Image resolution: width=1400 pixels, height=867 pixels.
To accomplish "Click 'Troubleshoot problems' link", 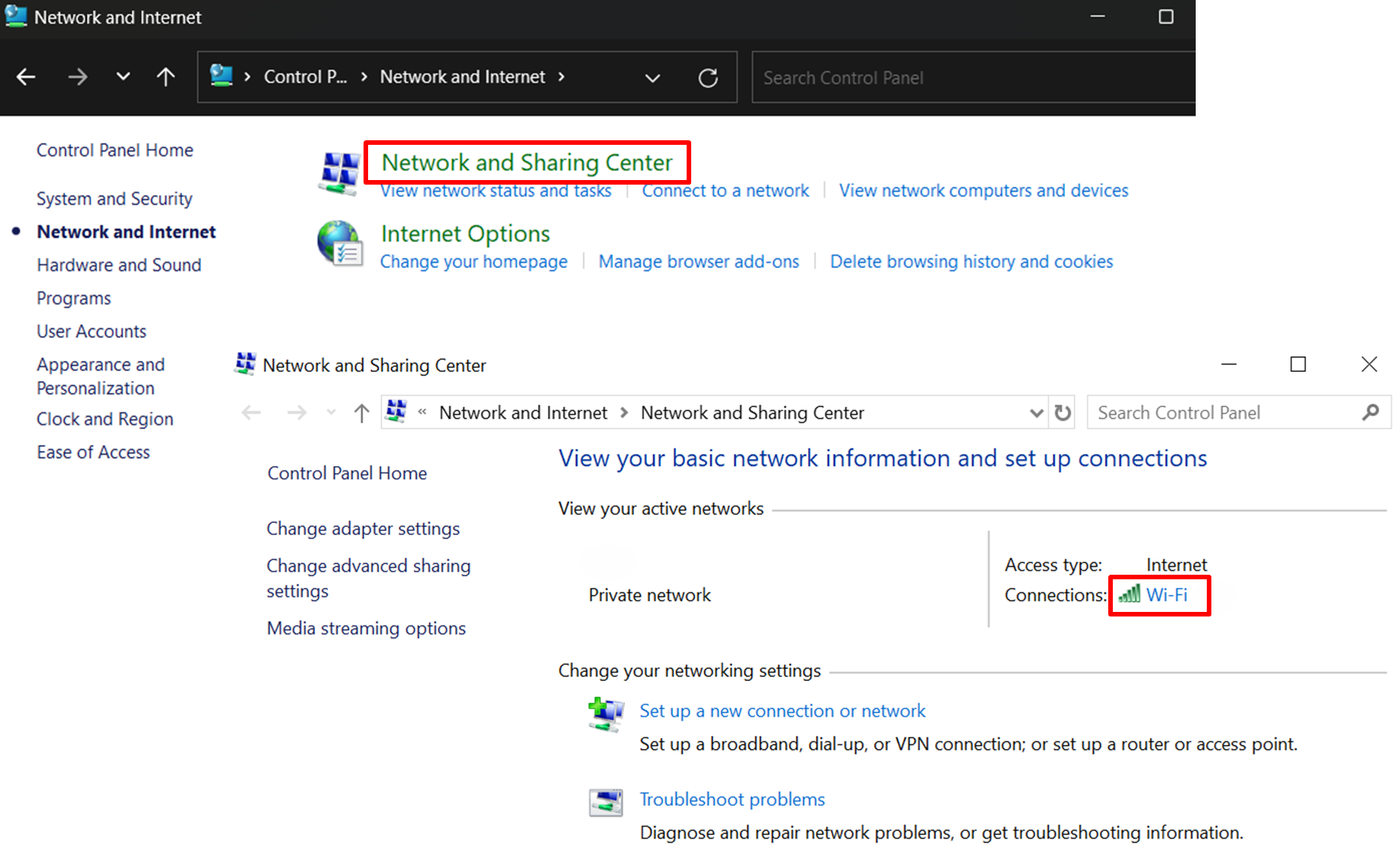I will coord(732,799).
